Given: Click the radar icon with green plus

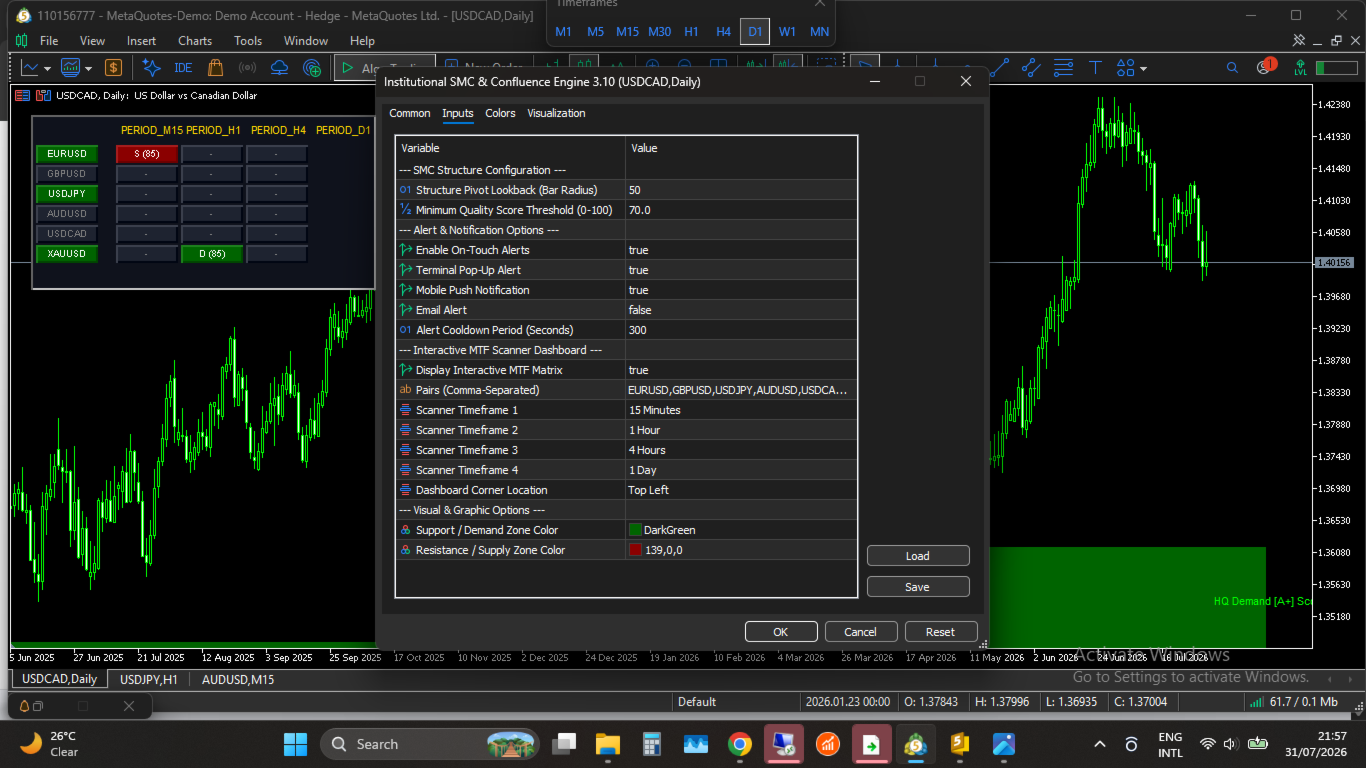Looking at the screenshot, I should (x=312, y=68).
